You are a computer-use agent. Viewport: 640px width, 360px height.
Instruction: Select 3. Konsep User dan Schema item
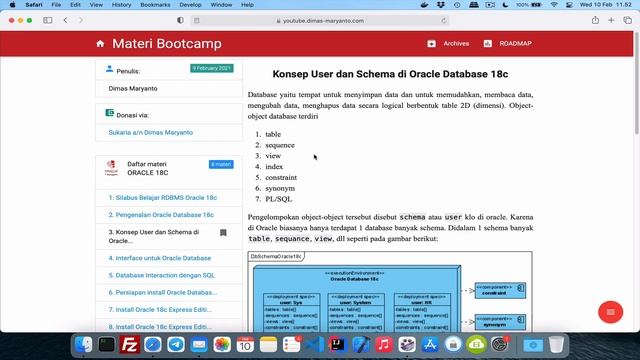coord(169,236)
